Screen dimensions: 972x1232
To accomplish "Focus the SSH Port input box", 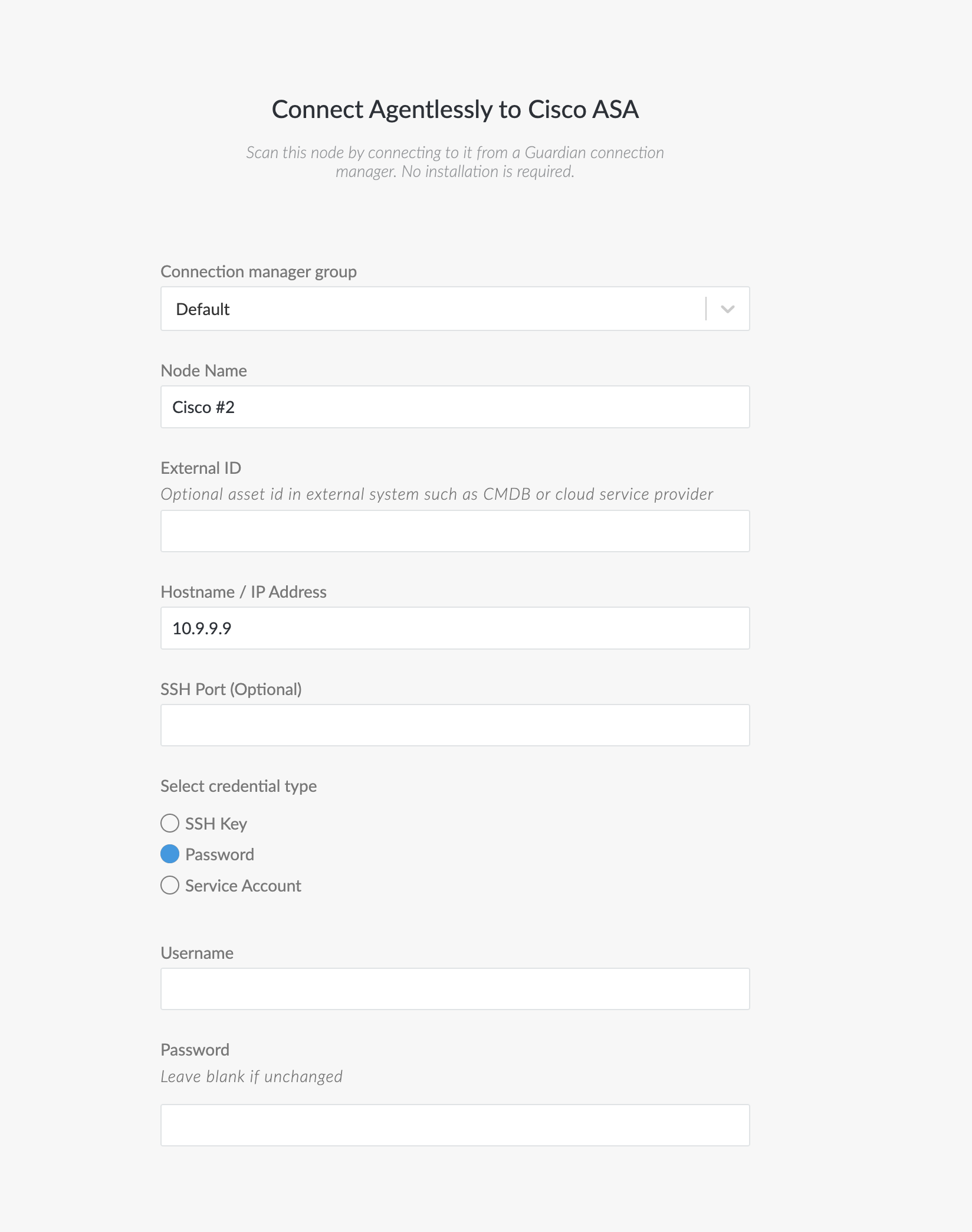I will [455, 725].
